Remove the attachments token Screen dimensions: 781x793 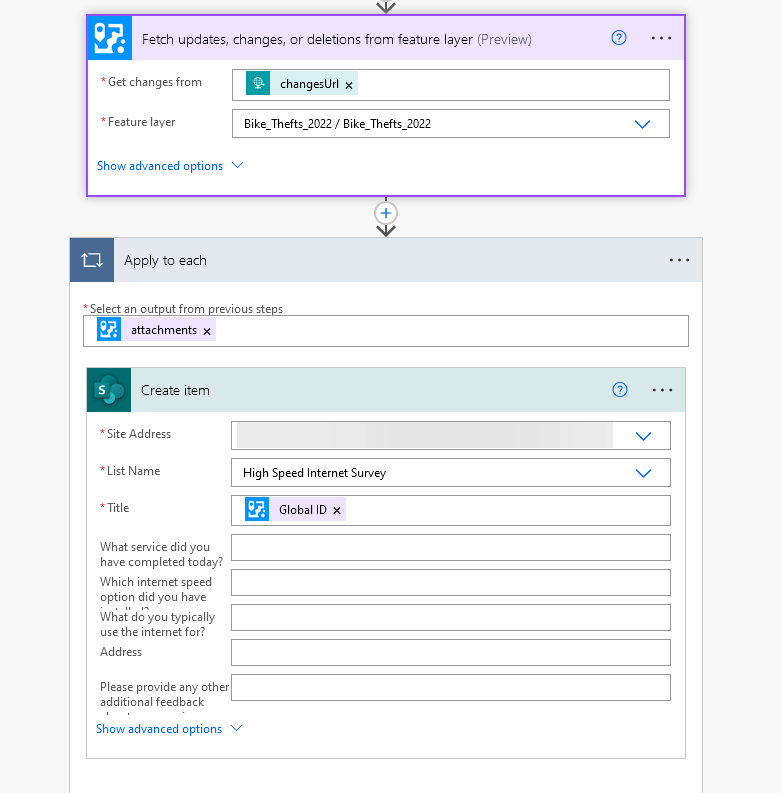pyautogui.click(x=207, y=331)
